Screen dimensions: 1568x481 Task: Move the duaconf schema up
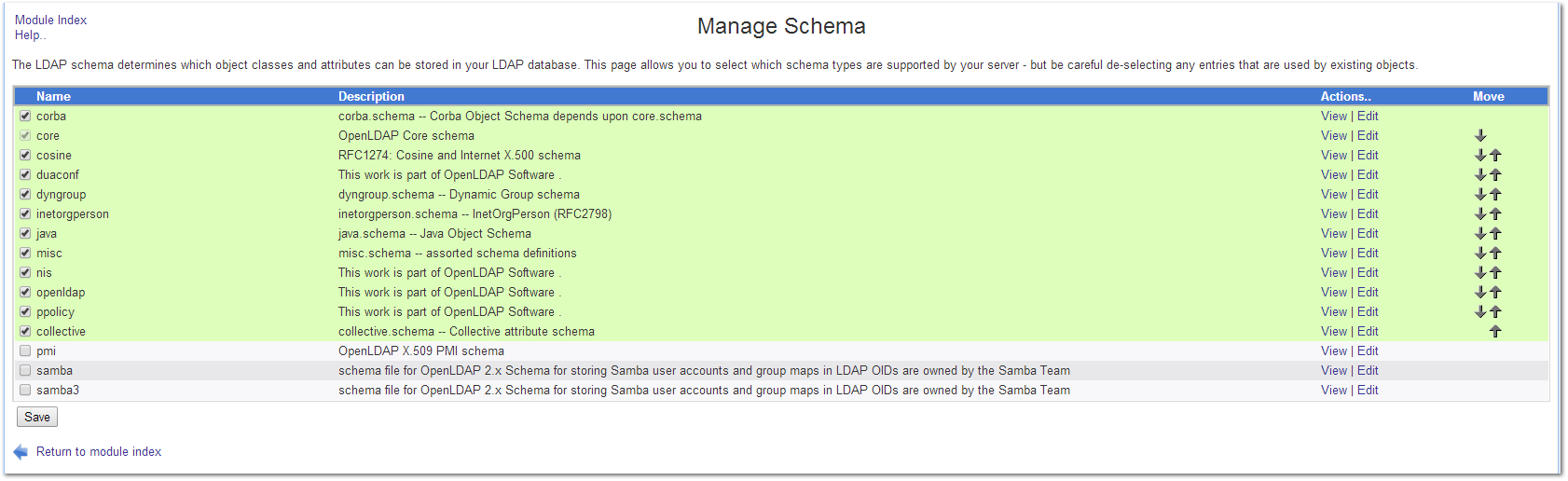coord(1495,175)
